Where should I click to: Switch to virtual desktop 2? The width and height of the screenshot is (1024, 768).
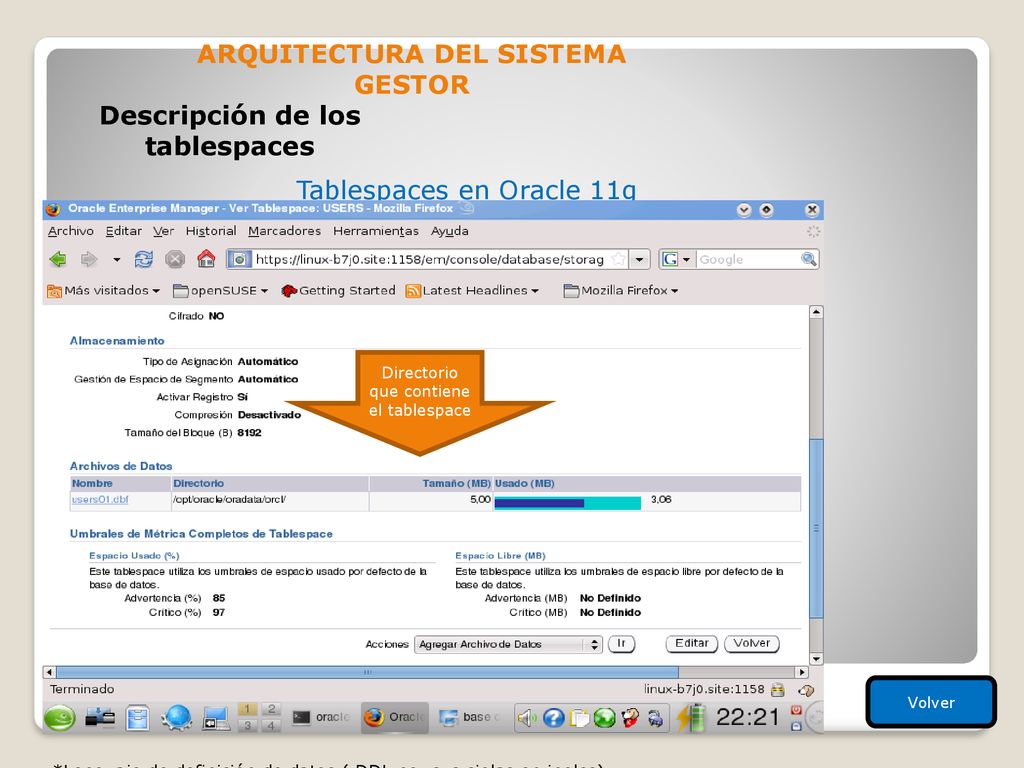pyautogui.click(x=272, y=709)
